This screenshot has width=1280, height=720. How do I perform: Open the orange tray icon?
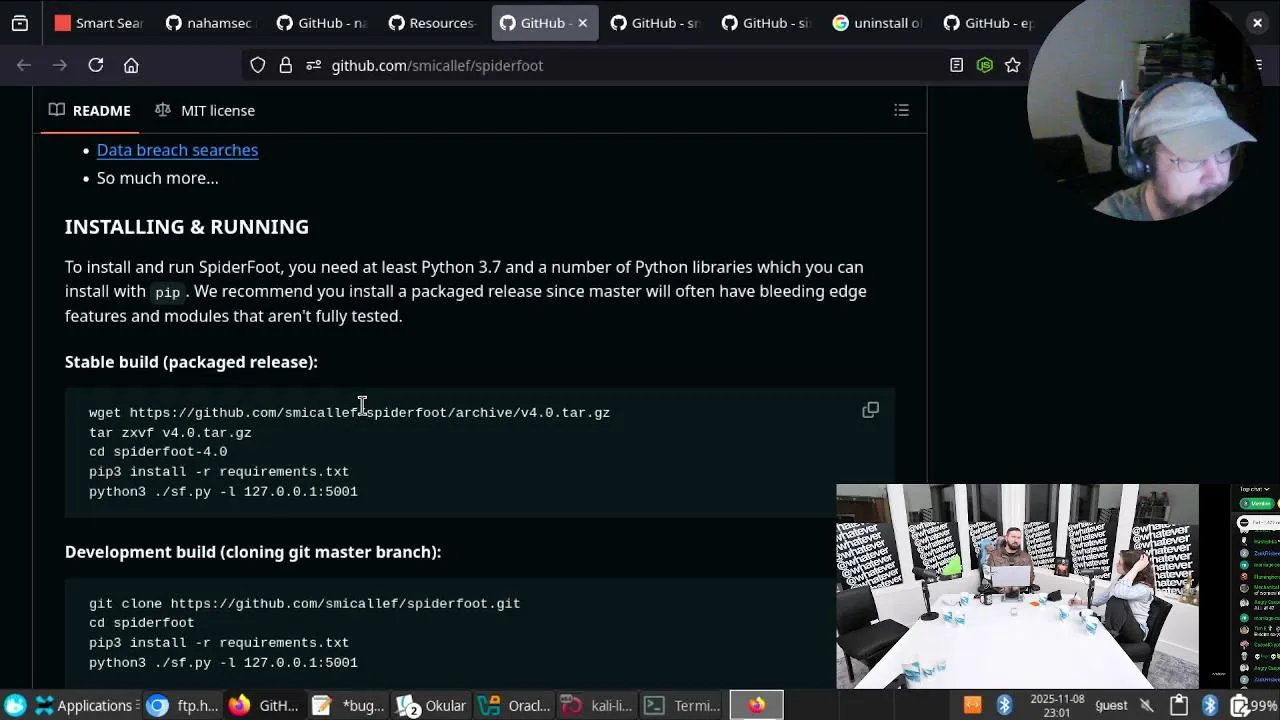(x=972, y=706)
